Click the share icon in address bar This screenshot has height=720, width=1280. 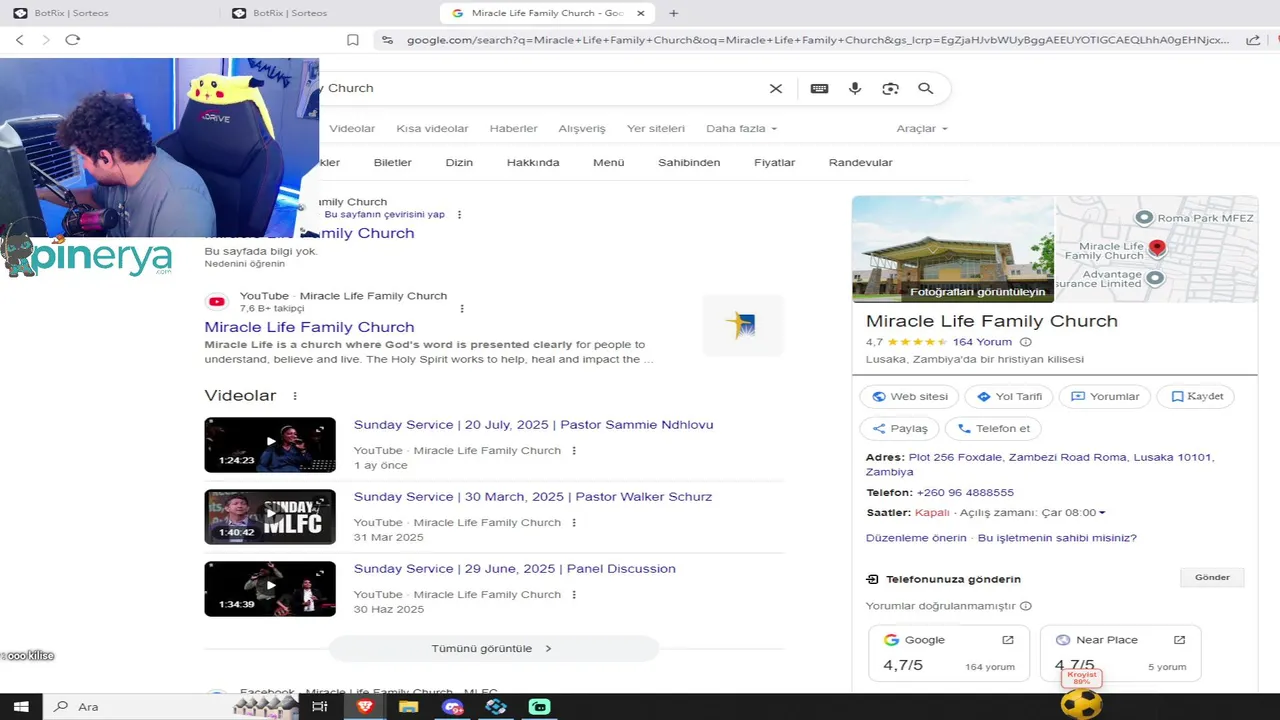[1253, 40]
